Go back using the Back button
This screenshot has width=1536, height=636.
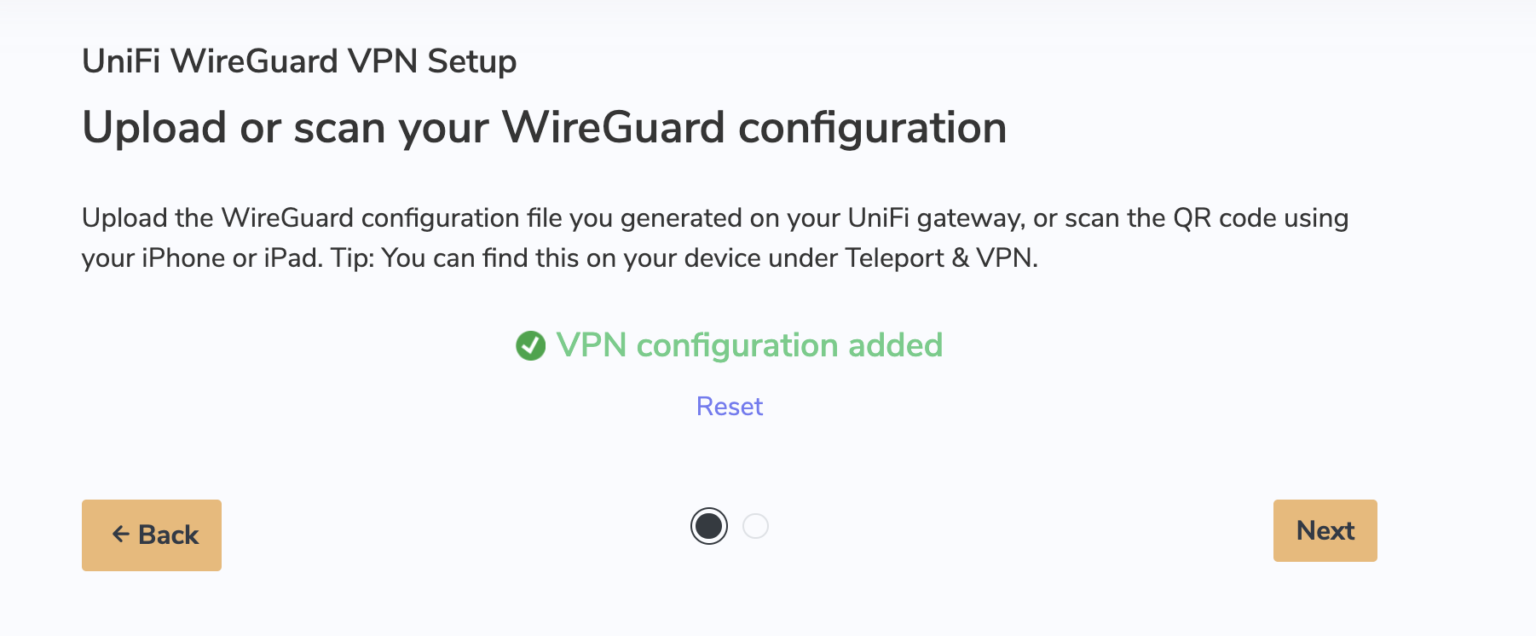tap(151, 535)
